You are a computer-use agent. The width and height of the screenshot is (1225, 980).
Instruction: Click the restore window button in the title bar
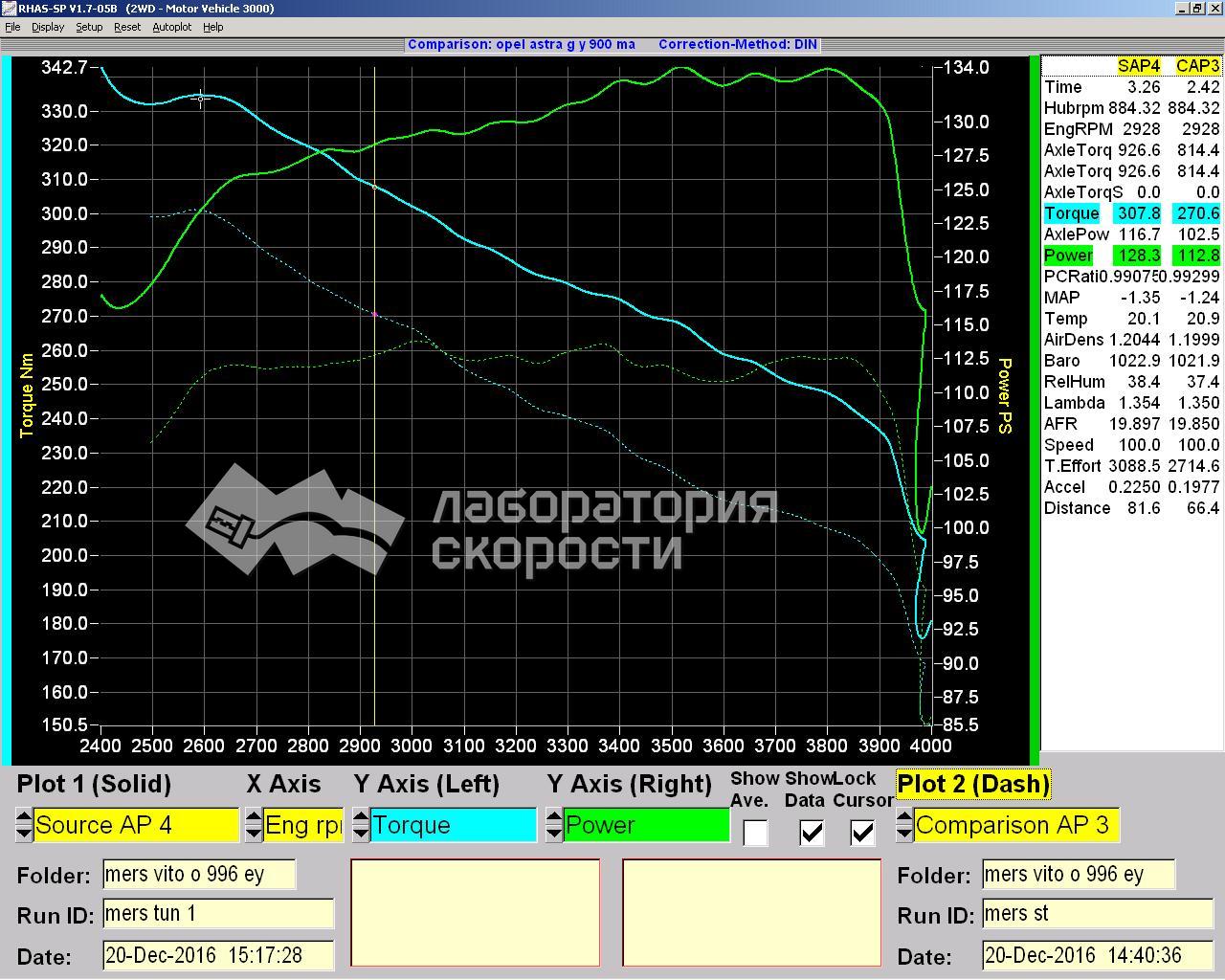1197,8
